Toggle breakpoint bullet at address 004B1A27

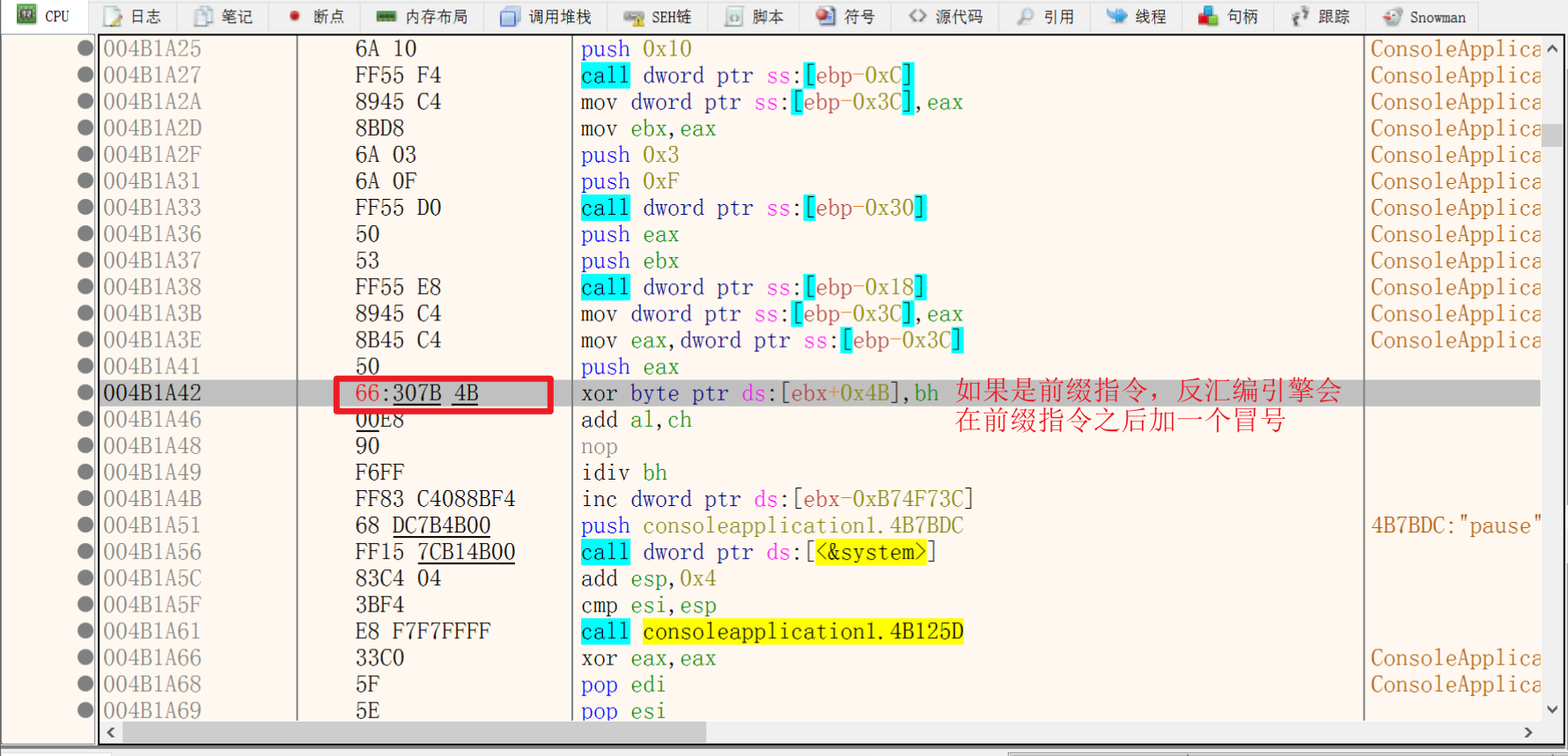tap(85, 75)
